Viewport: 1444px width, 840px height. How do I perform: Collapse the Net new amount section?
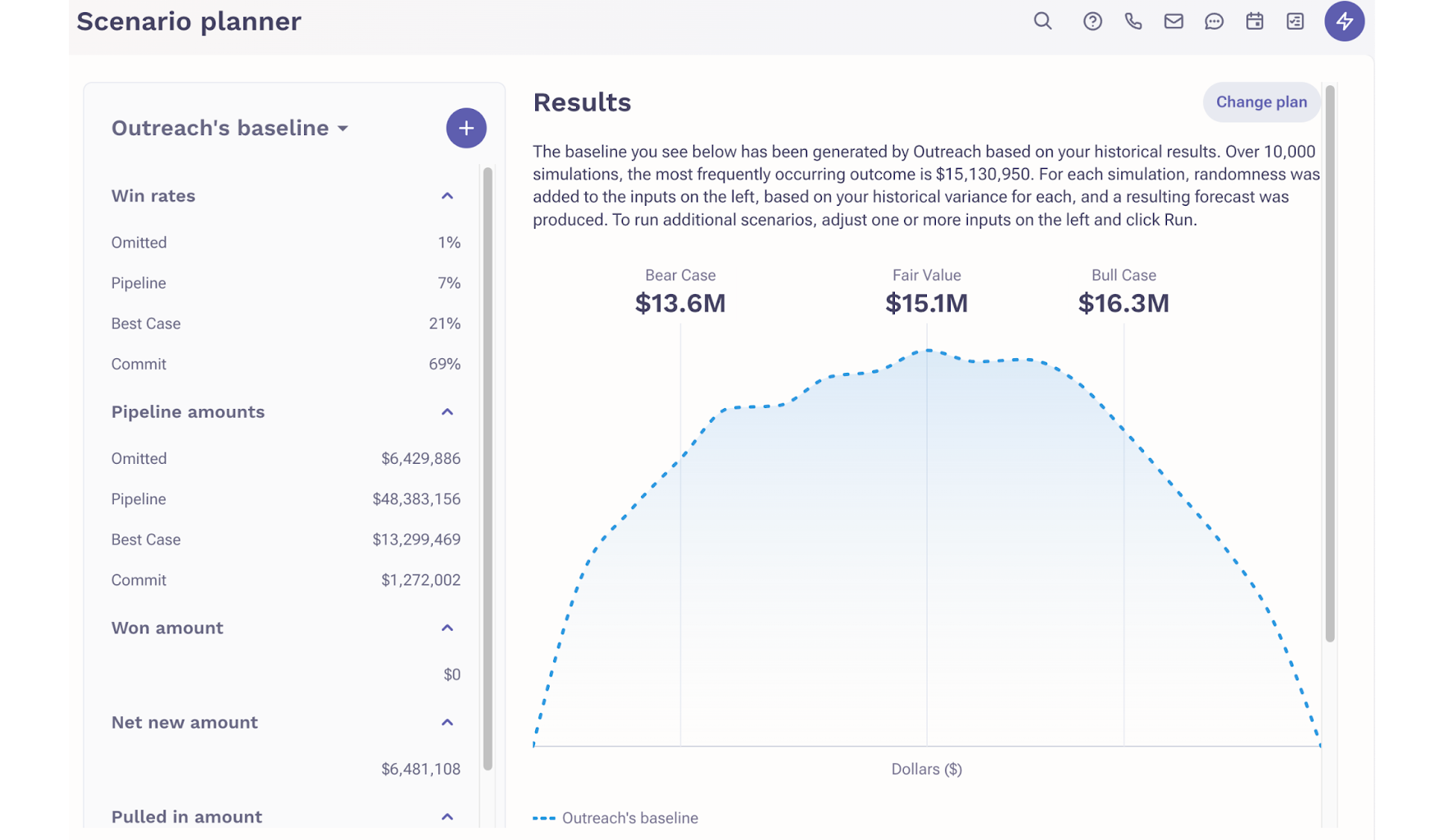click(x=447, y=723)
